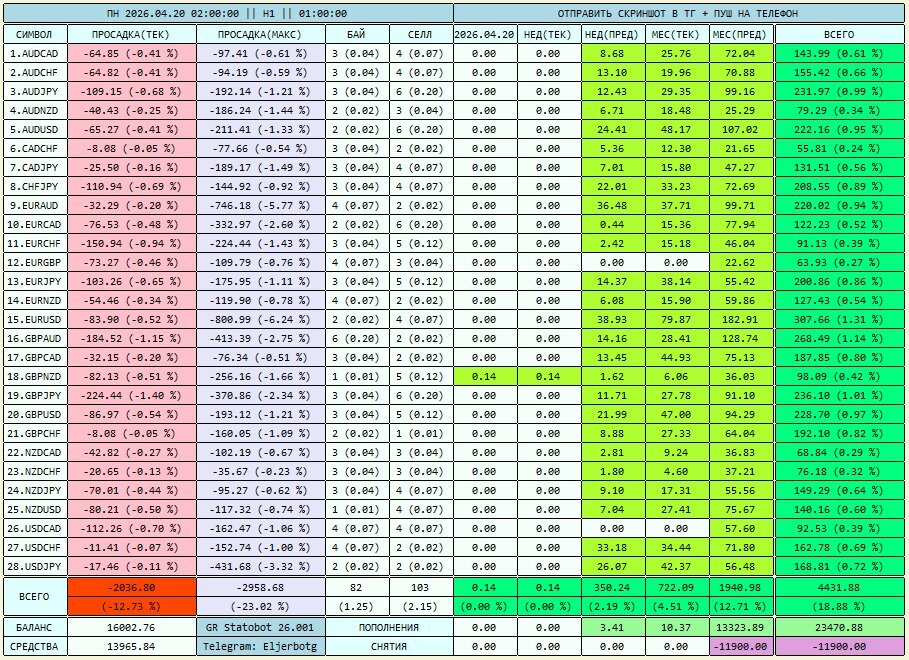Click the total 55.81 (0.24 %) for CADCHF
The image size is (909, 660).
point(839,148)
